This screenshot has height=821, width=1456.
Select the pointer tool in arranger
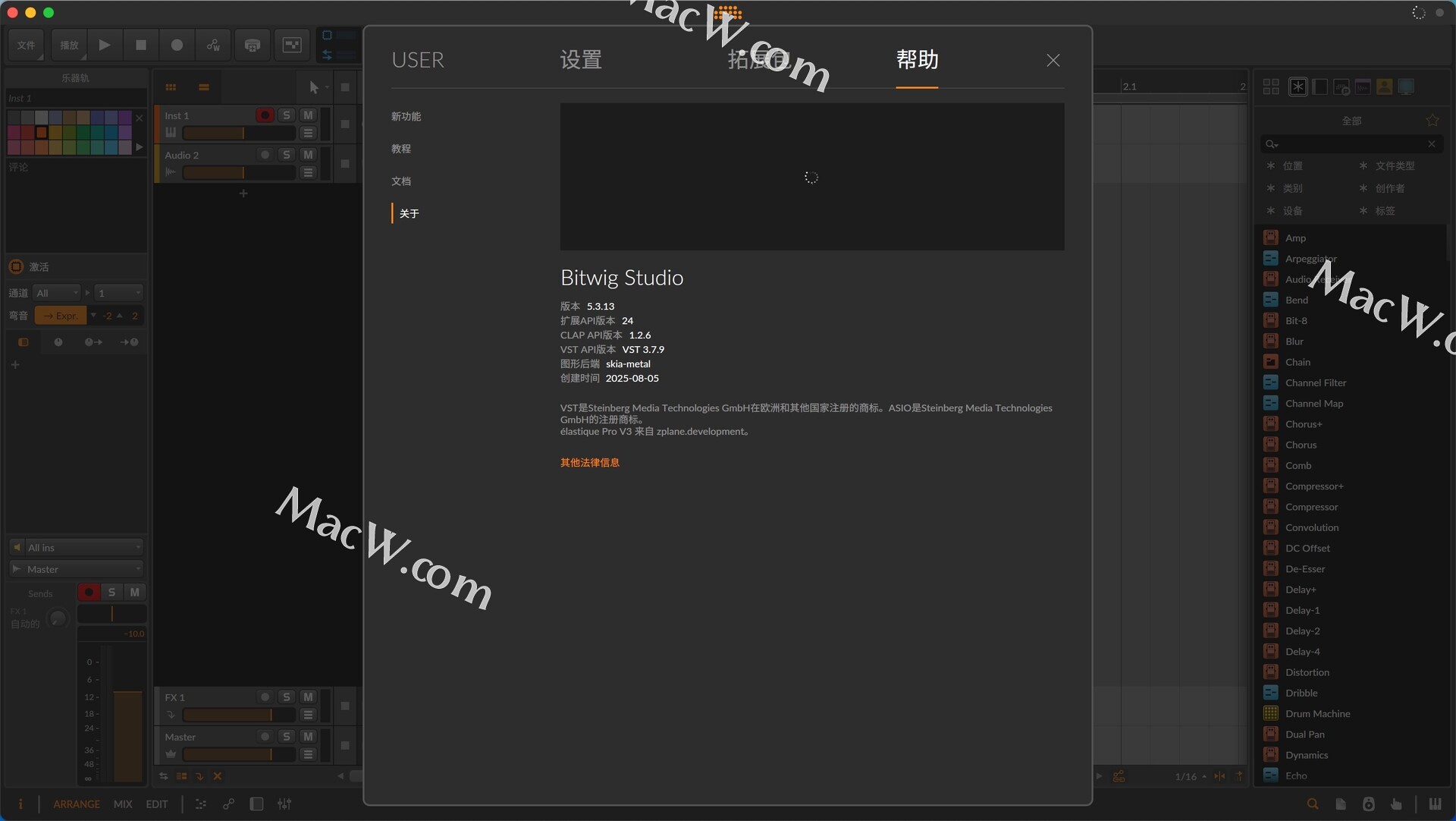coord(314,87)
